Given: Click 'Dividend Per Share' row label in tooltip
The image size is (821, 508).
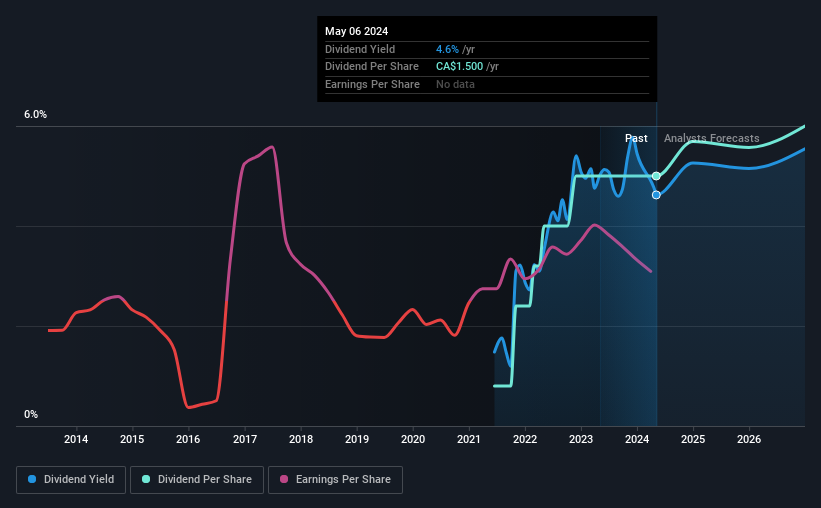Looking at the screenshot, I should click(372, 67).
